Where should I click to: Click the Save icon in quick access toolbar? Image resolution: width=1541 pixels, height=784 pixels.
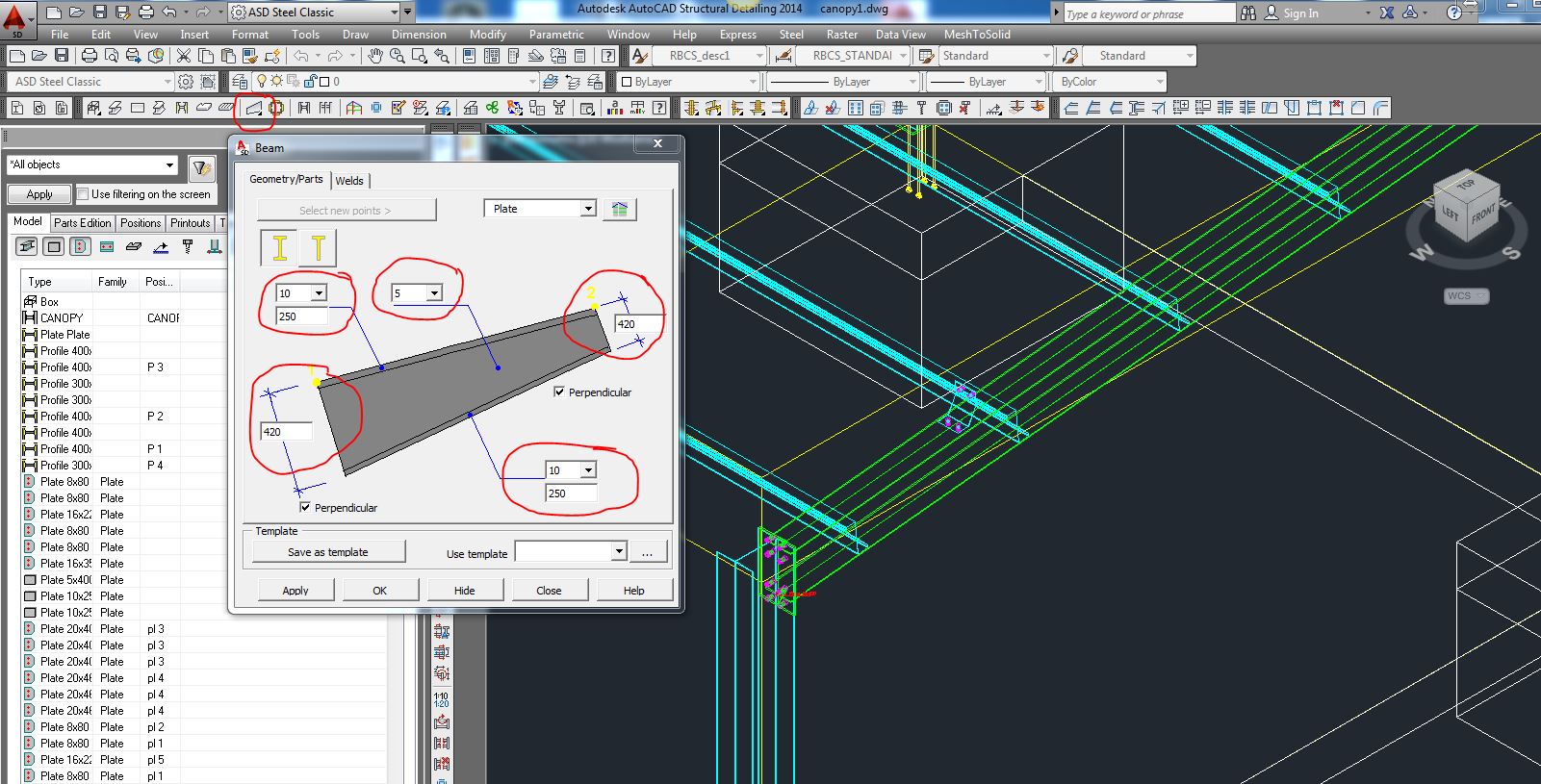click(x=100, y=13)
